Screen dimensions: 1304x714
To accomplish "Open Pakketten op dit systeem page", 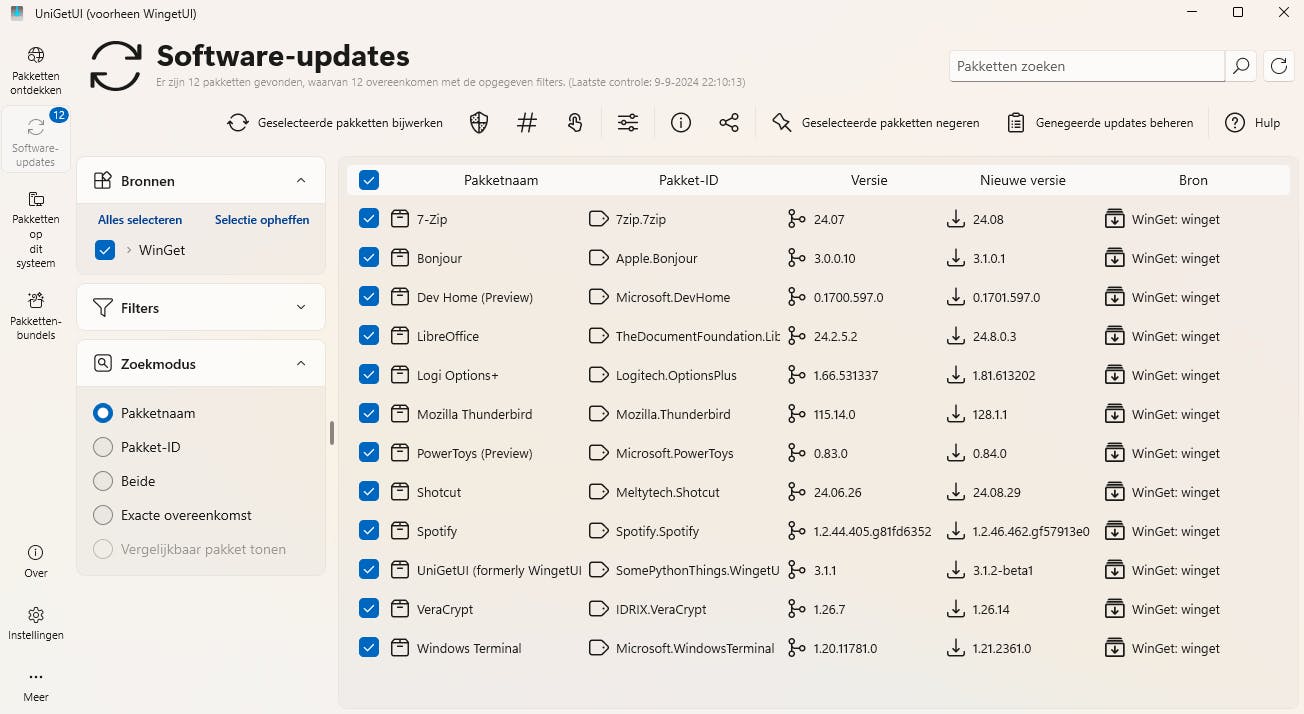I will pos(36,230).
